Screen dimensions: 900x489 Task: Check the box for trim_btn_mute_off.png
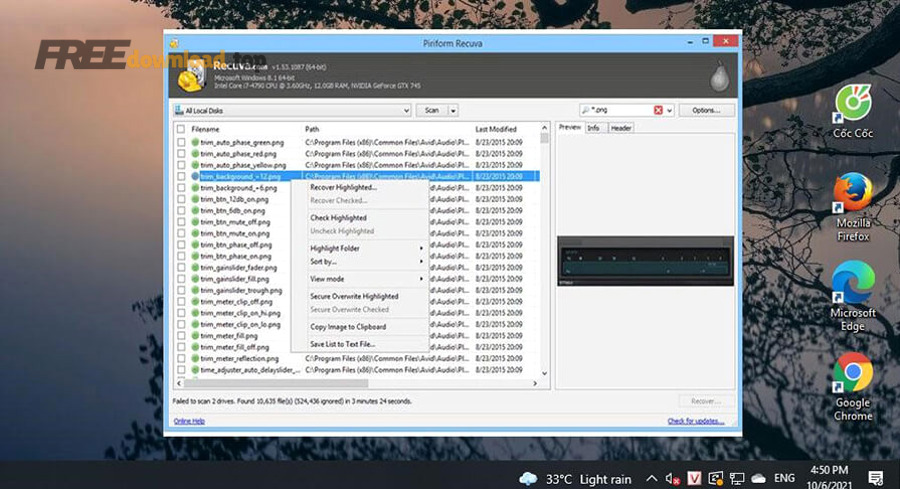[181, 222]
